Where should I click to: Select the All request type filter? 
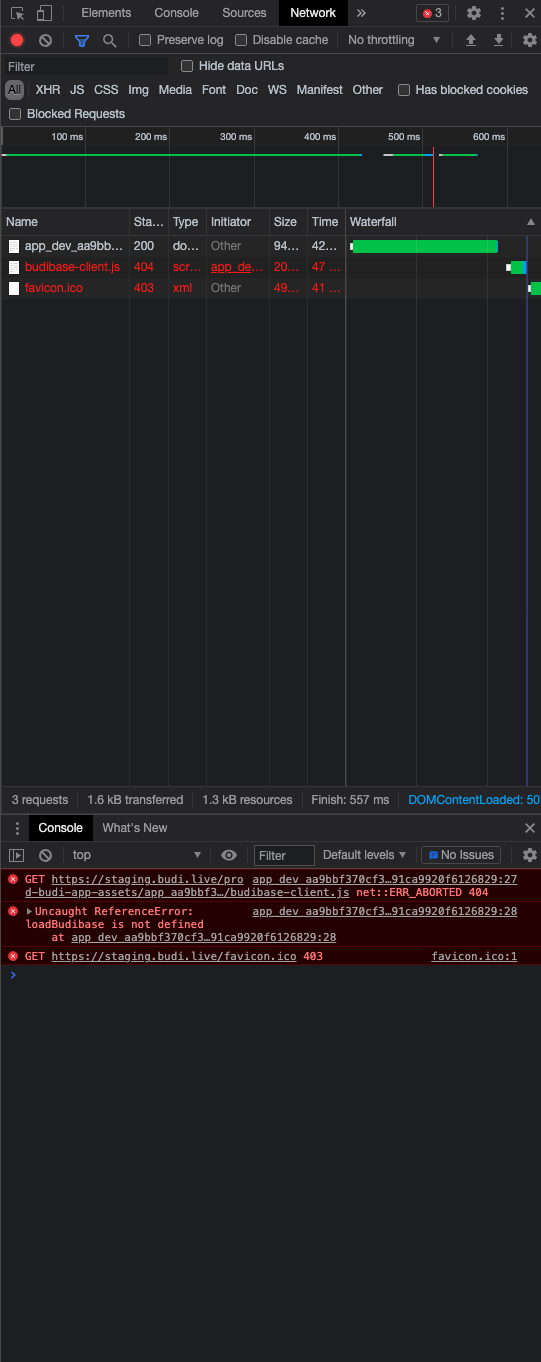pyautogui.click(x=14, y=90)
